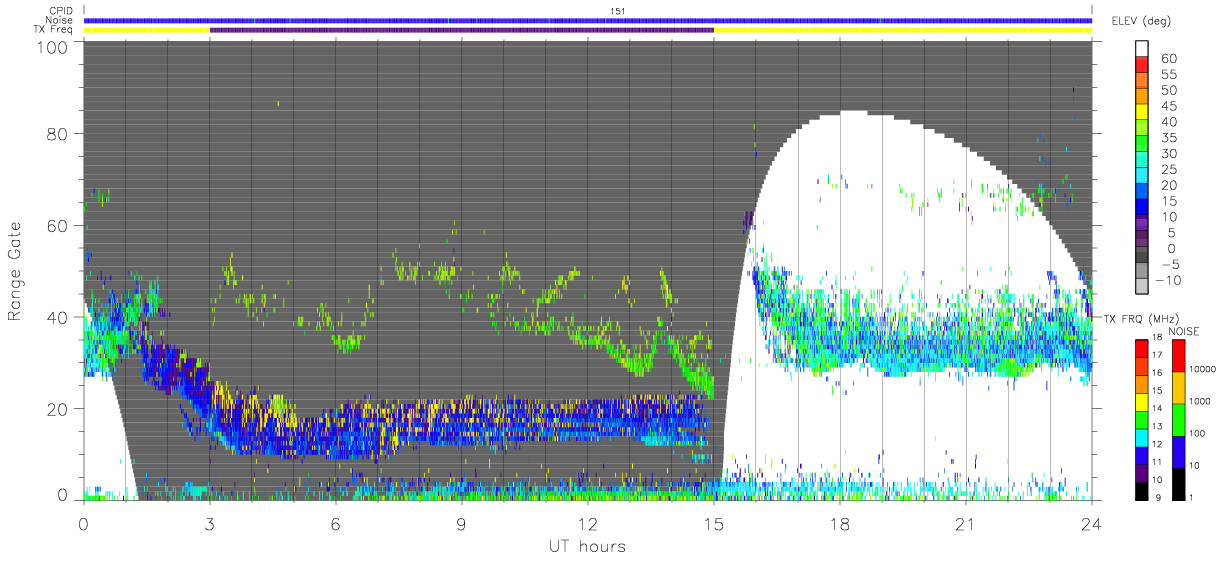Click the -10 tick on ELEV color bar
1228x567 pixels.
[x=1170, y=280]
